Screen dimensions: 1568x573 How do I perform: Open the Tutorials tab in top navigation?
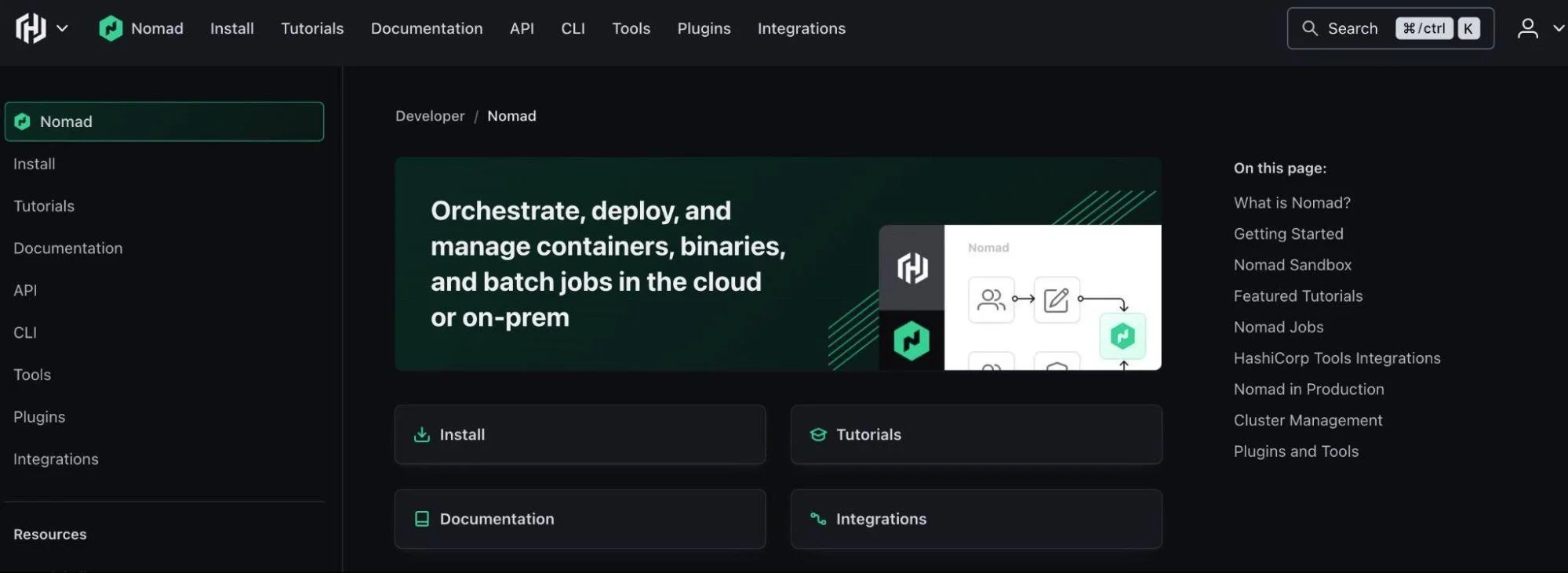click(x=312, y=28)
